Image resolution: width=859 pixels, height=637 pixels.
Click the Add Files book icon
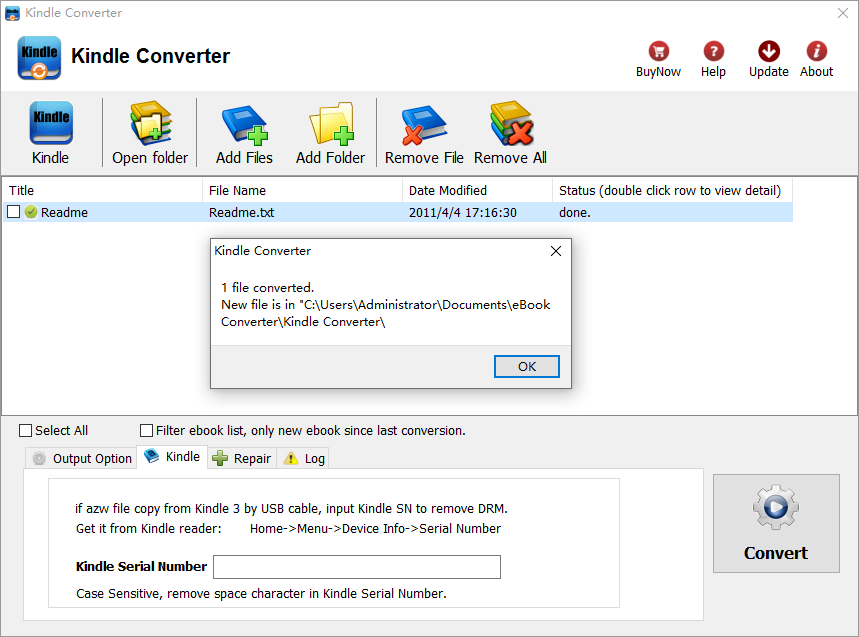244,125
